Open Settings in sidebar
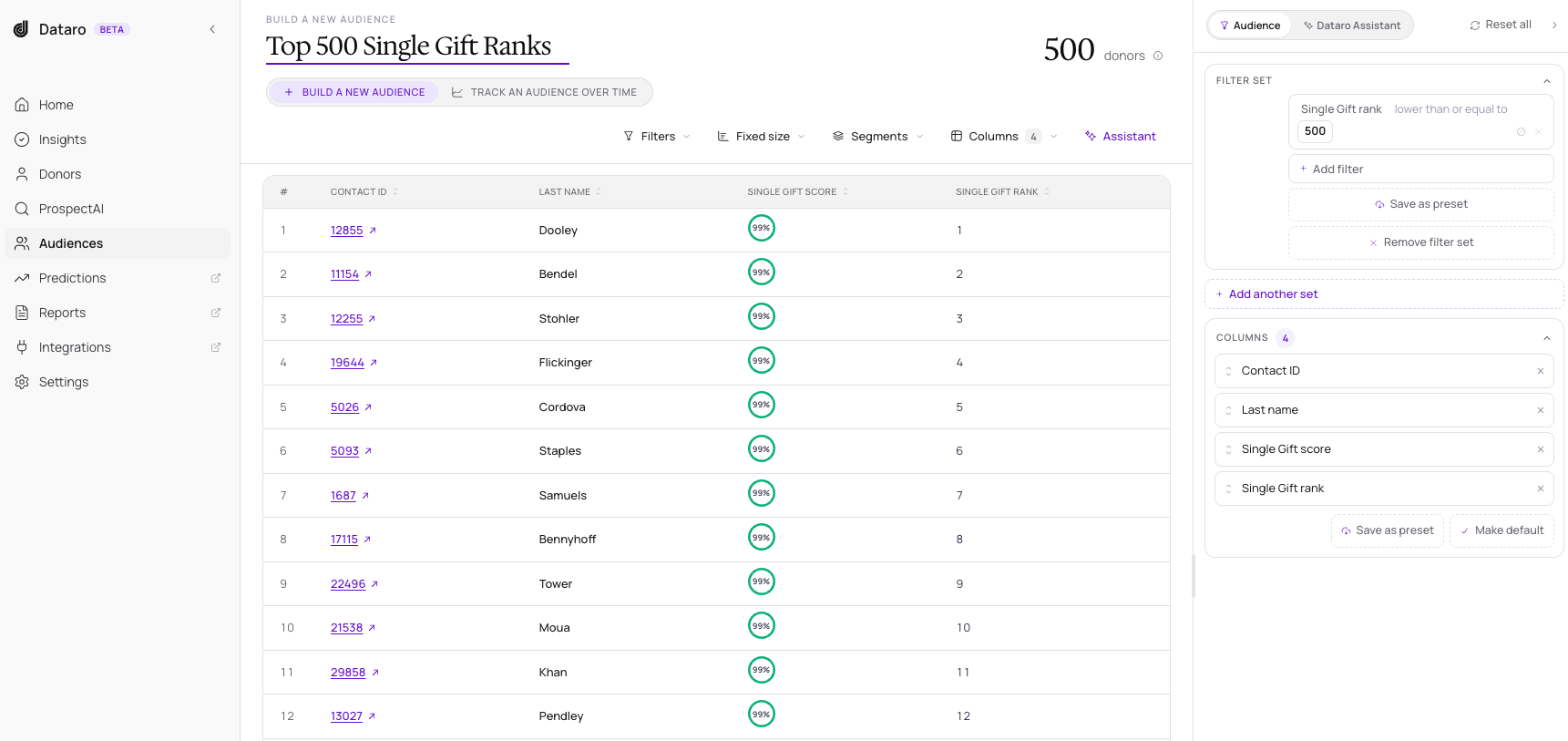 click(x=118, y=382)
